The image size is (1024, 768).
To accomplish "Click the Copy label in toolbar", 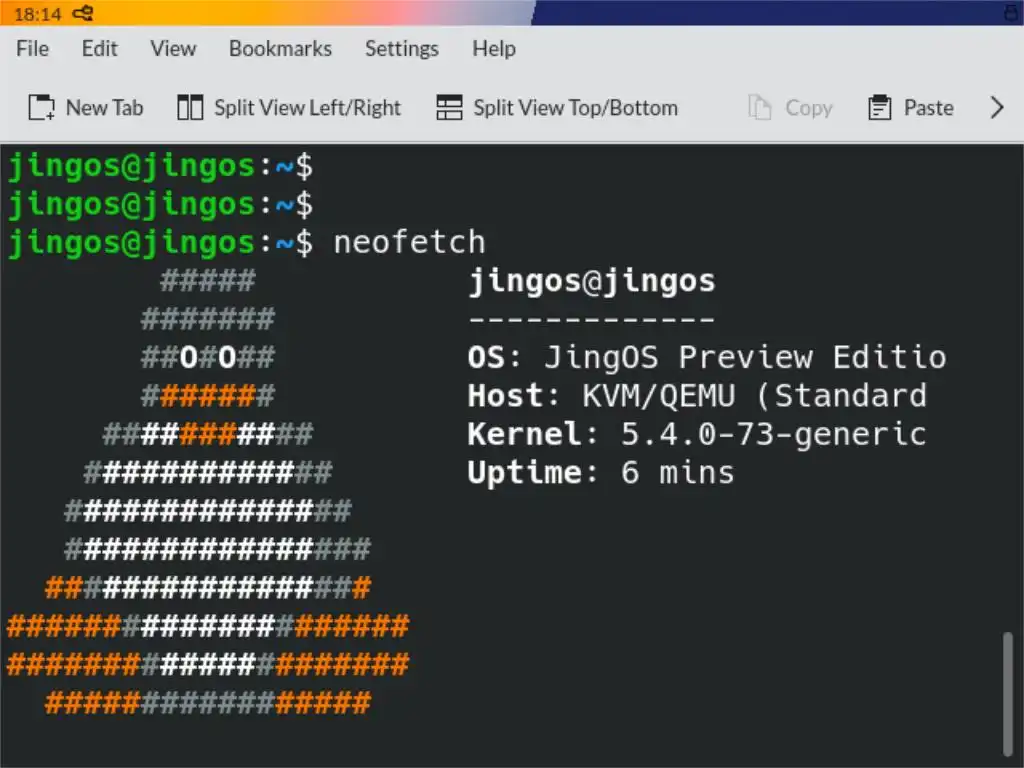I will click(808, 108).
